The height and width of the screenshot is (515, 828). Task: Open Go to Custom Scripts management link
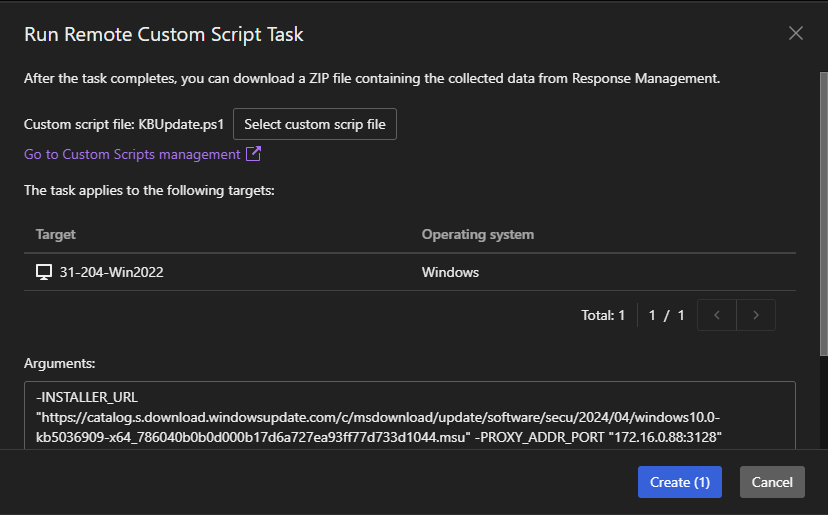(132, 154)
